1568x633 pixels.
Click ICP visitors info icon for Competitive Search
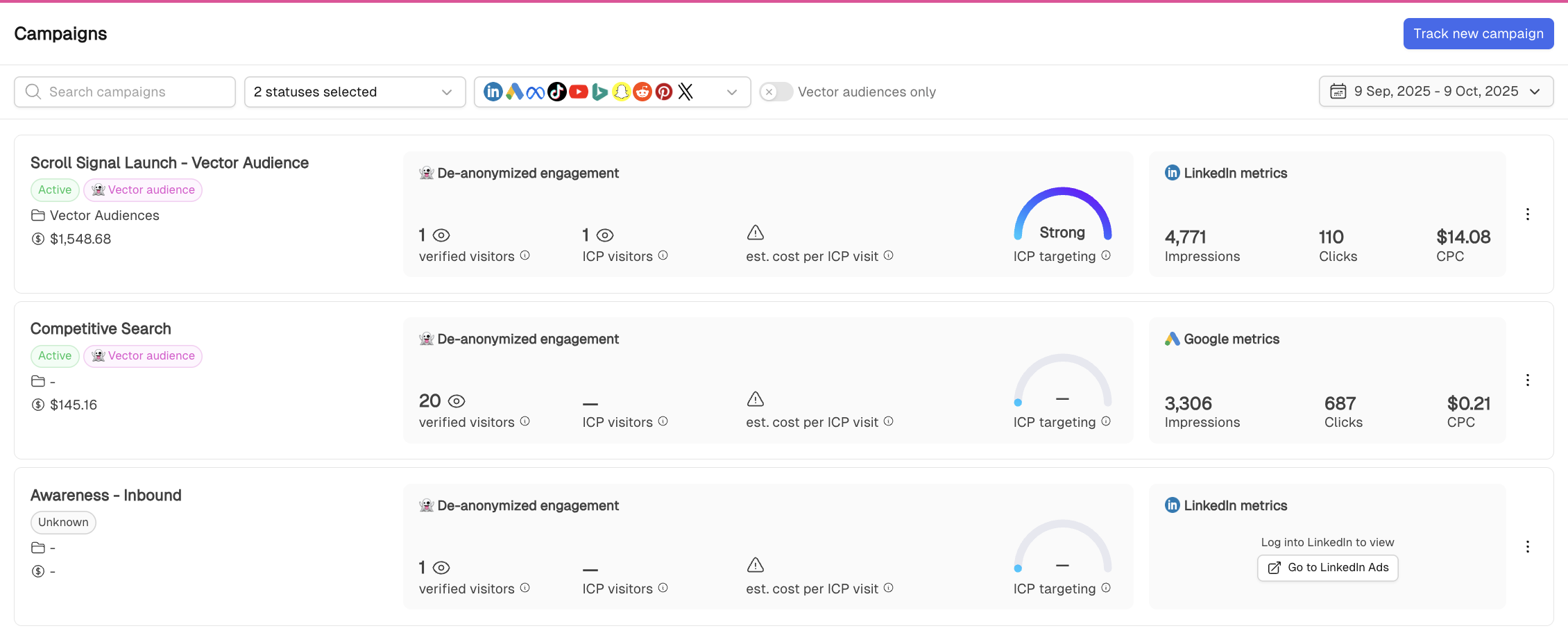[x=663, y=421]
